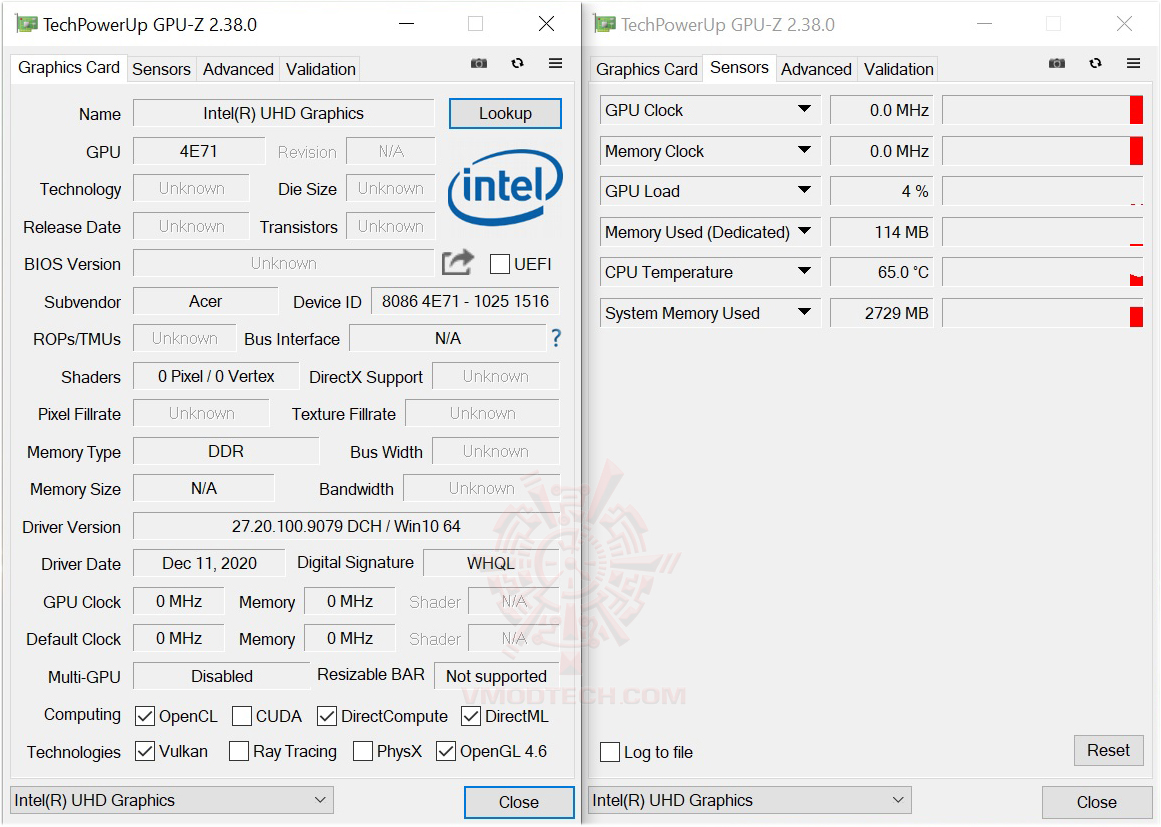This screenshot has height=827, width=1161.
Task: Click the Driver Date Dec 11, 2020 field
Action: (x=209, y=563)
